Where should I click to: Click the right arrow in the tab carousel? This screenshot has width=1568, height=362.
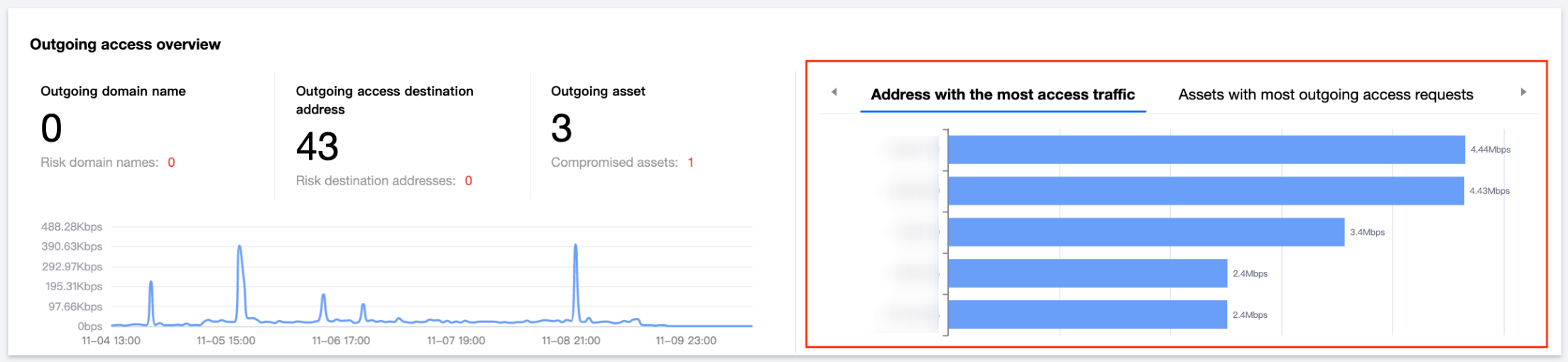click(x=1523, y=92)
